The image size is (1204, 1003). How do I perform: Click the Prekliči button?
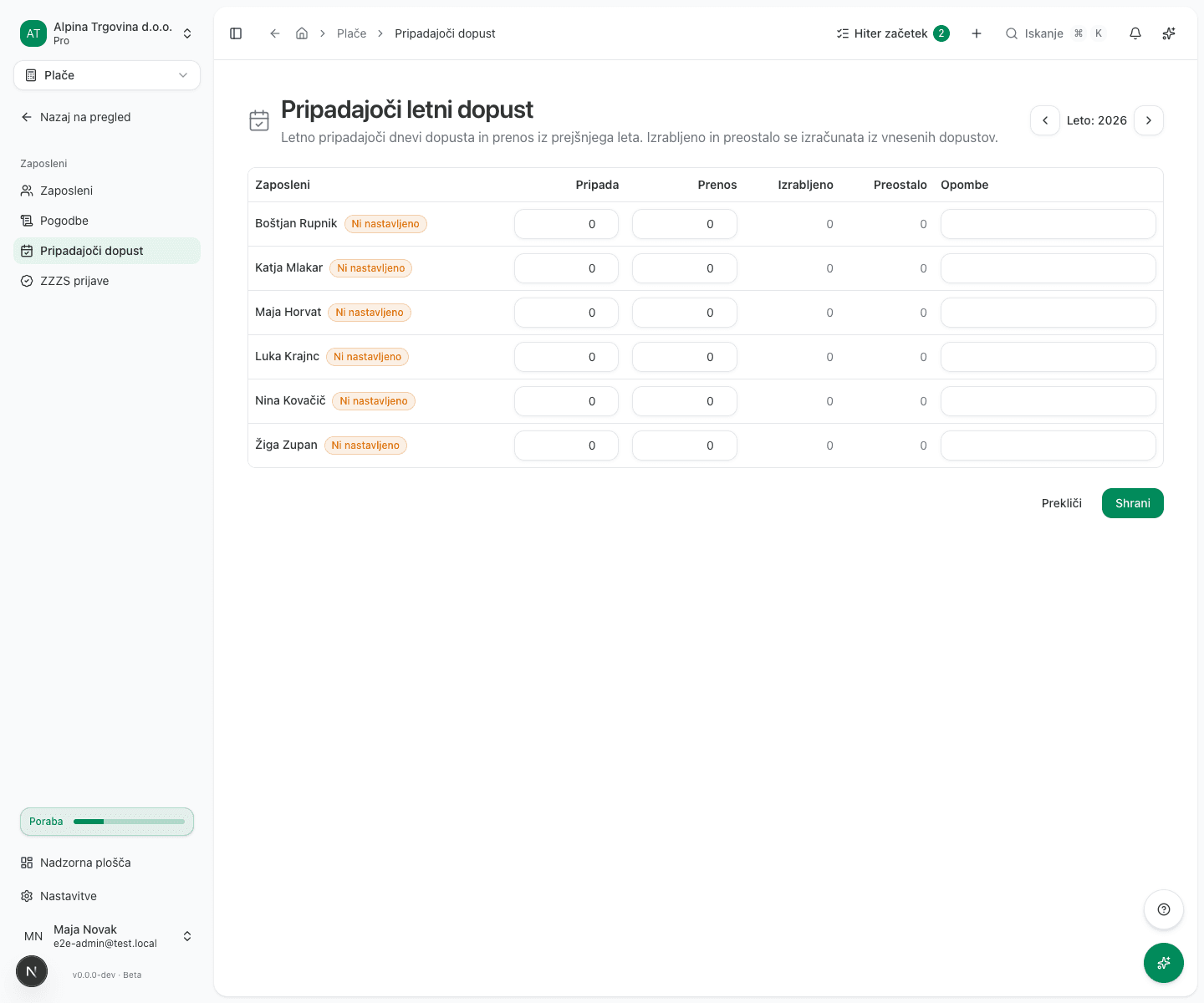pos(1062,503)
